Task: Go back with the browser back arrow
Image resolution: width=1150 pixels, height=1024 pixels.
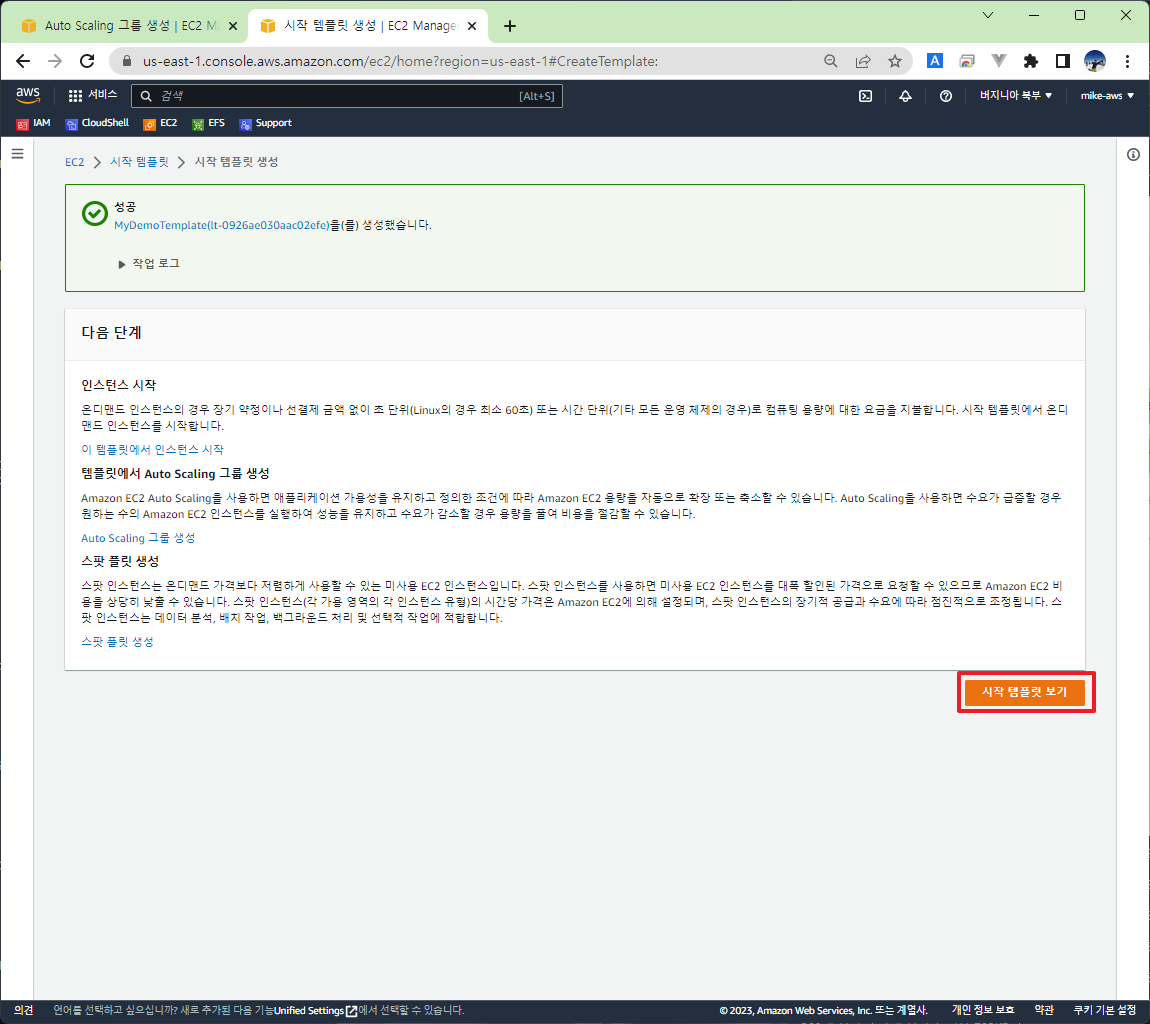Action: [x=23, y=61]
